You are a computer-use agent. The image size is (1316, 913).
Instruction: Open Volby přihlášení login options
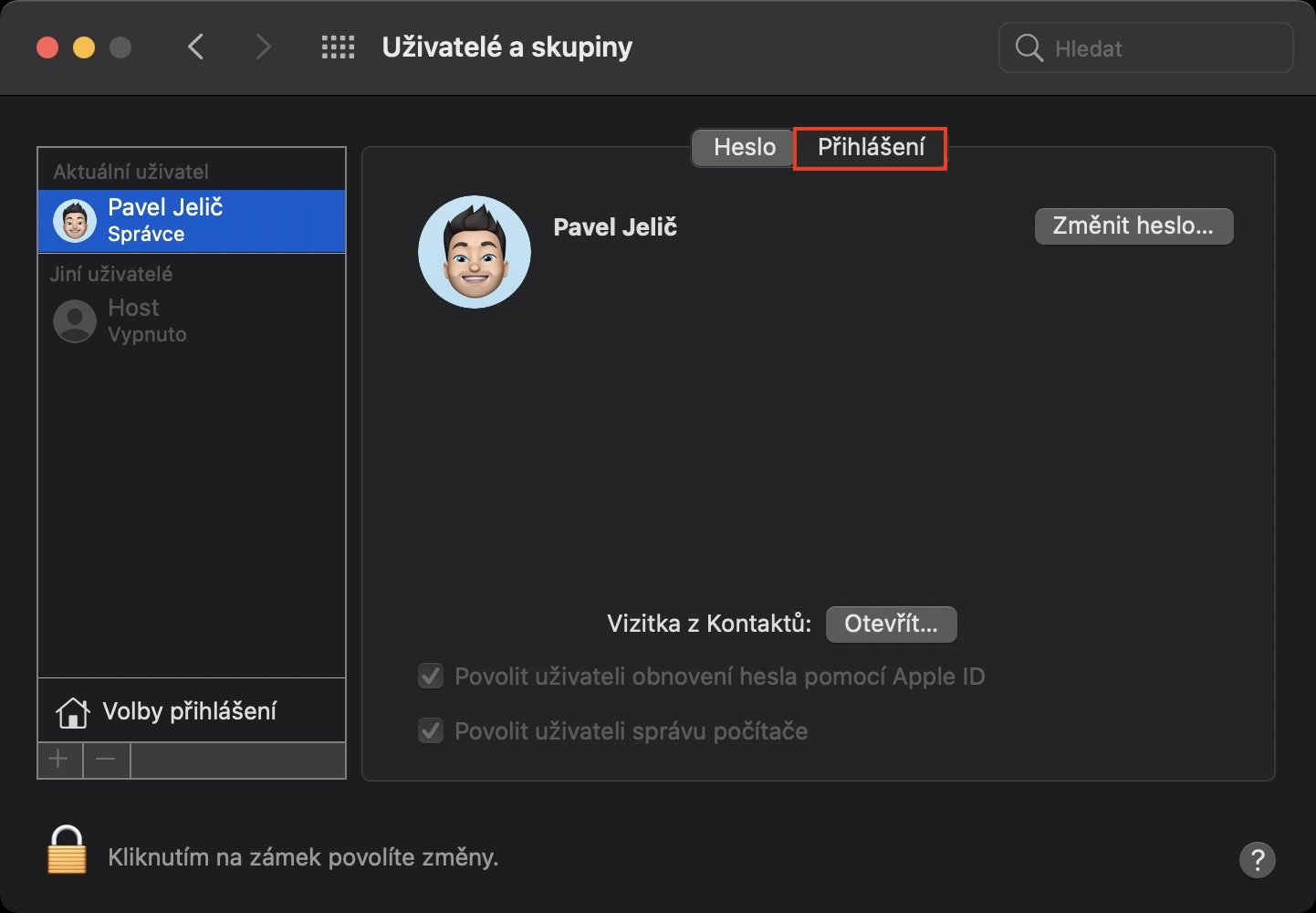[x=189, y=711]
